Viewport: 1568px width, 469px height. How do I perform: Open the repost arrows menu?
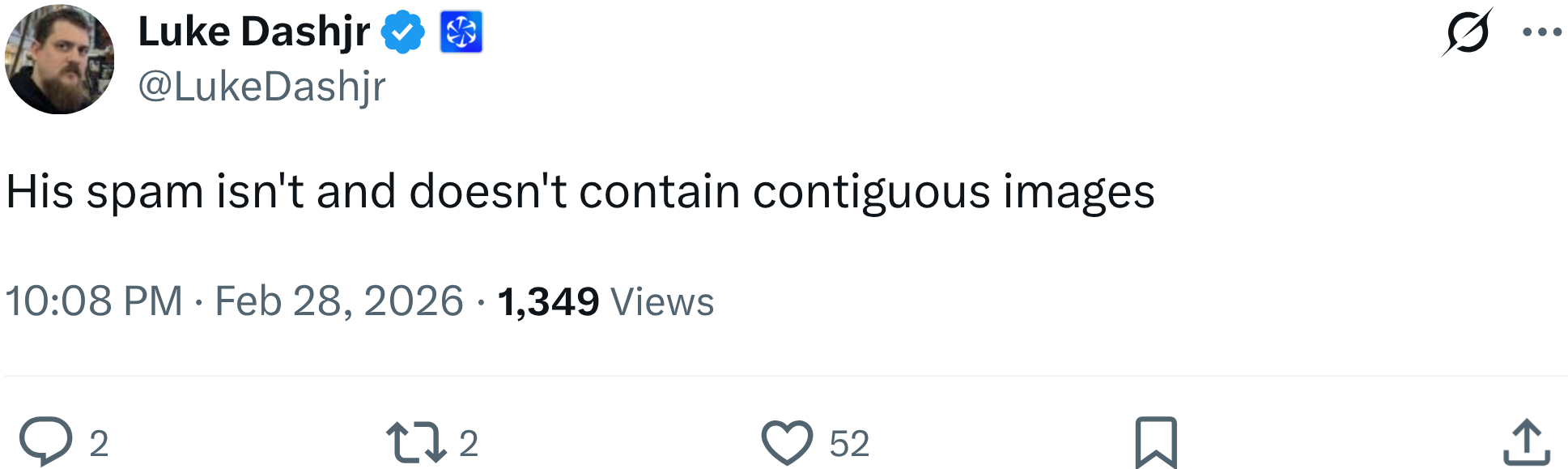pyautogui.click(x=416, y=442)
